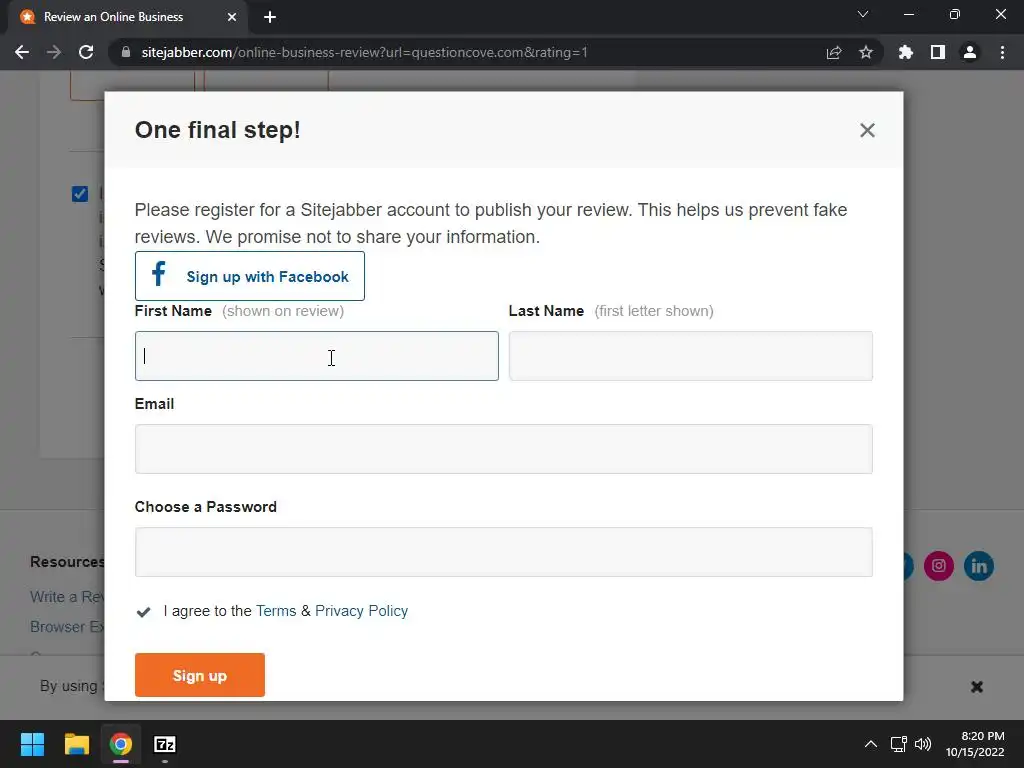Image resolution: width=1024 pixels, height=768 pixels.
Task: Open the Privacy Policy link
Action: pyautogui.click(x=361, y=611)
